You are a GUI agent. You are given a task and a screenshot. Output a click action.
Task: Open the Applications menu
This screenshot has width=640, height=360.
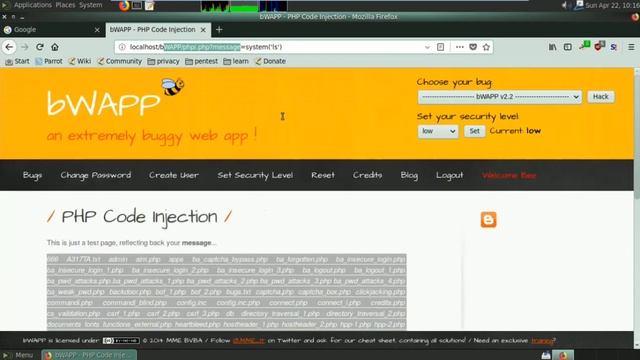click(x=33, y=5)
